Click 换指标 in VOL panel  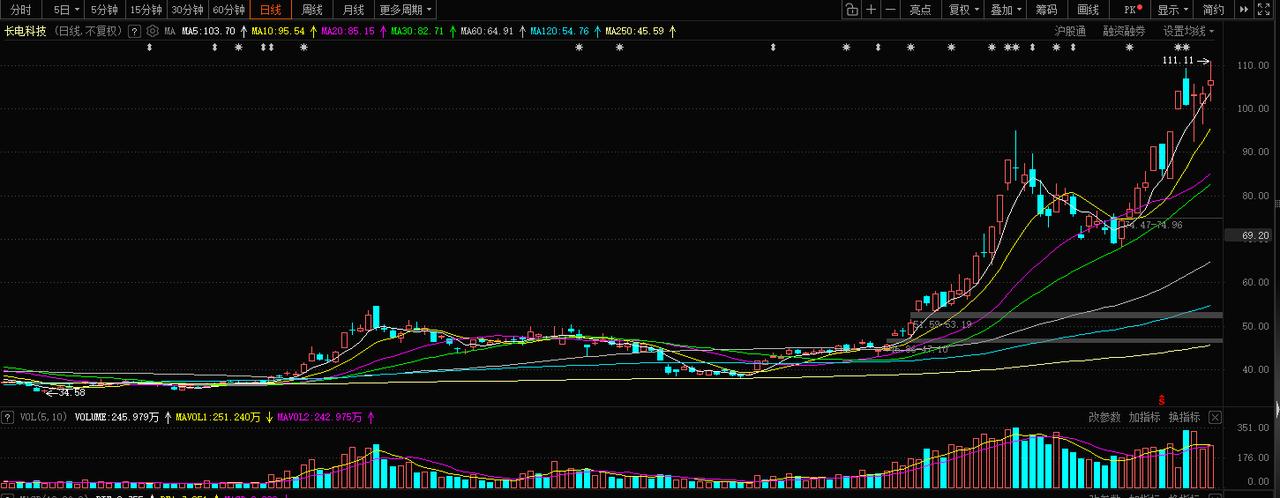tap(1184, 417)
